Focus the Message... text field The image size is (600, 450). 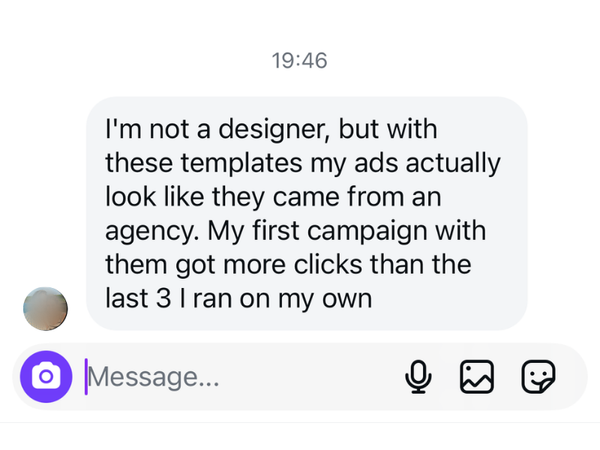point(240,377)
